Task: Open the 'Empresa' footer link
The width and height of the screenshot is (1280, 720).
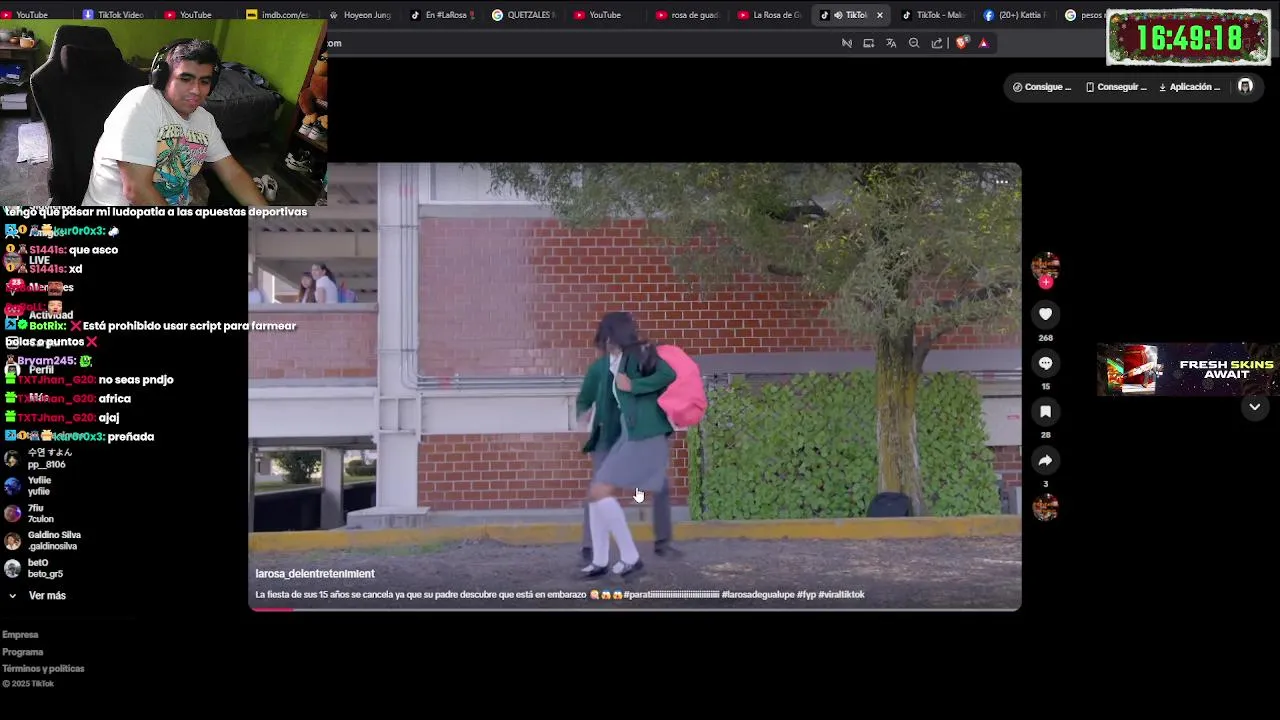Action: pos(20,635)
